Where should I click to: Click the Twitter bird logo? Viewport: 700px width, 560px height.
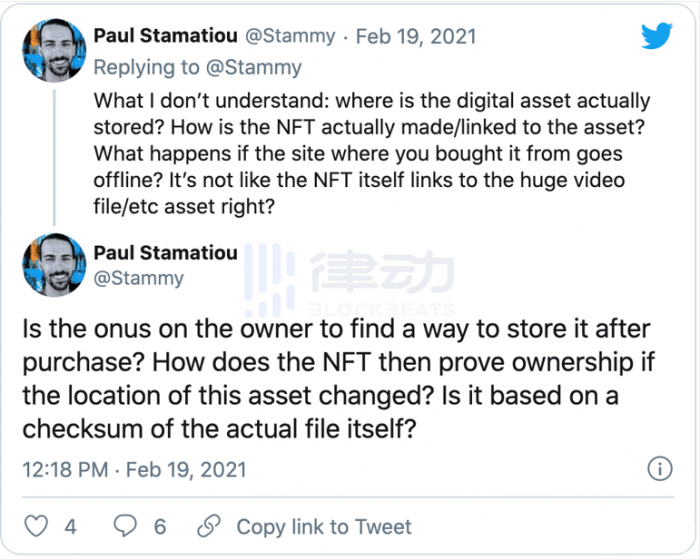(x=657, y=36)
